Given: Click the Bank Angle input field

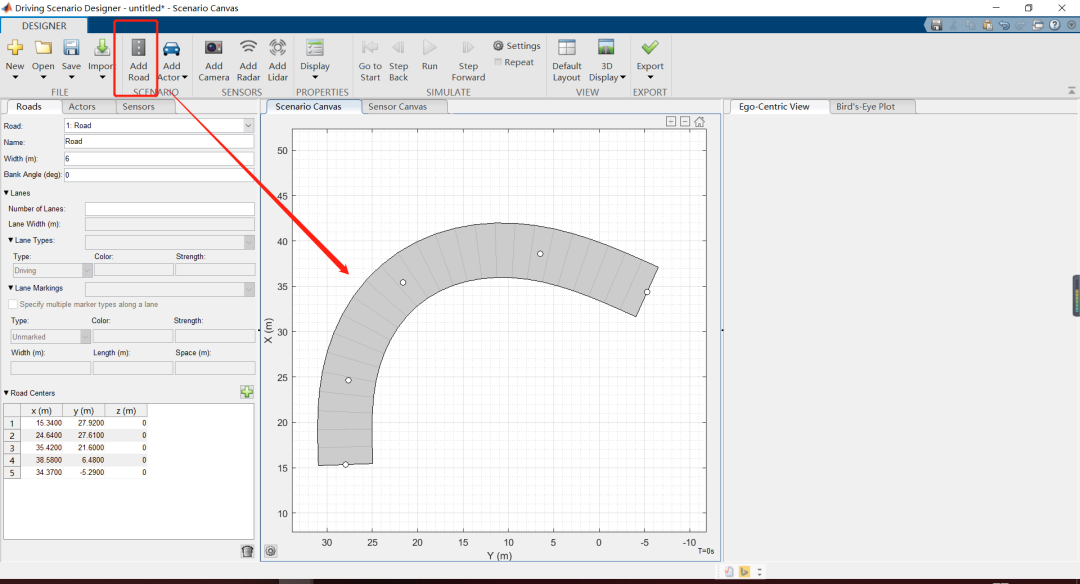Looking at the screenshot, I should [x=159, y=175].
